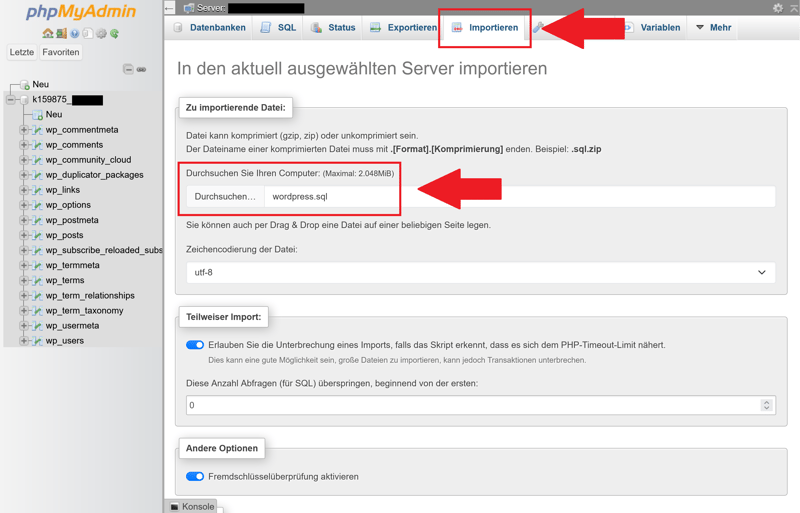800x513 pixels.
Task: Click the Favoriten button in sidebar
Action: [61, 52]
